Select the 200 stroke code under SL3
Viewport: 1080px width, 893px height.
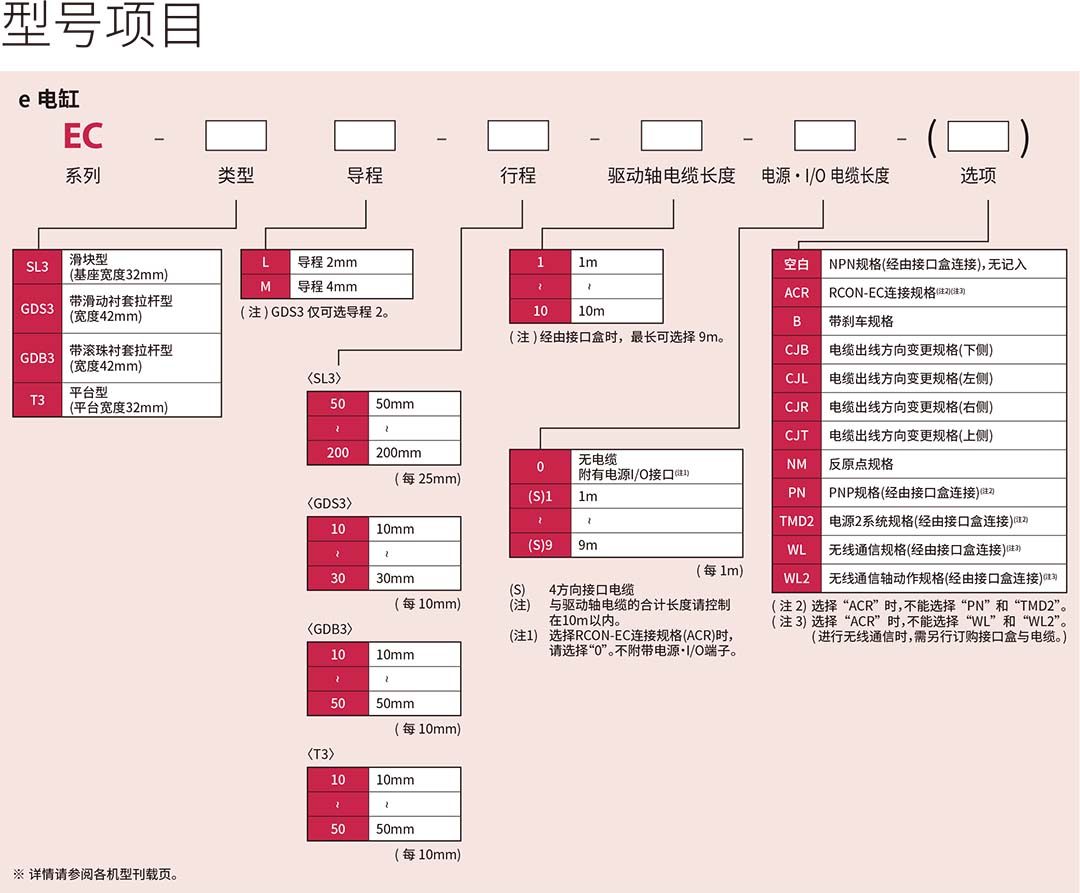click(338, 453)
